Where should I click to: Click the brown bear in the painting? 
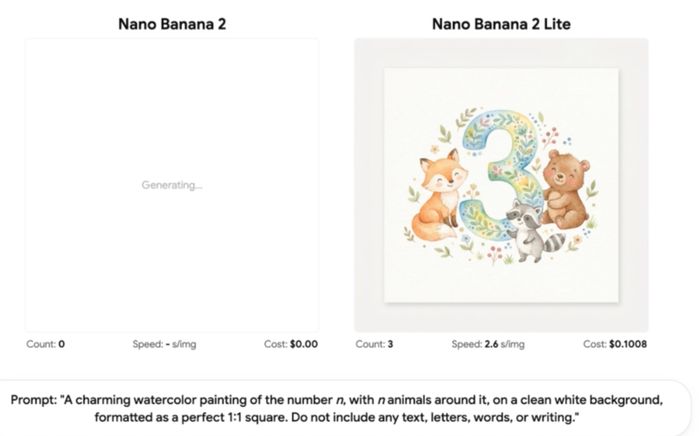(566, 188)
